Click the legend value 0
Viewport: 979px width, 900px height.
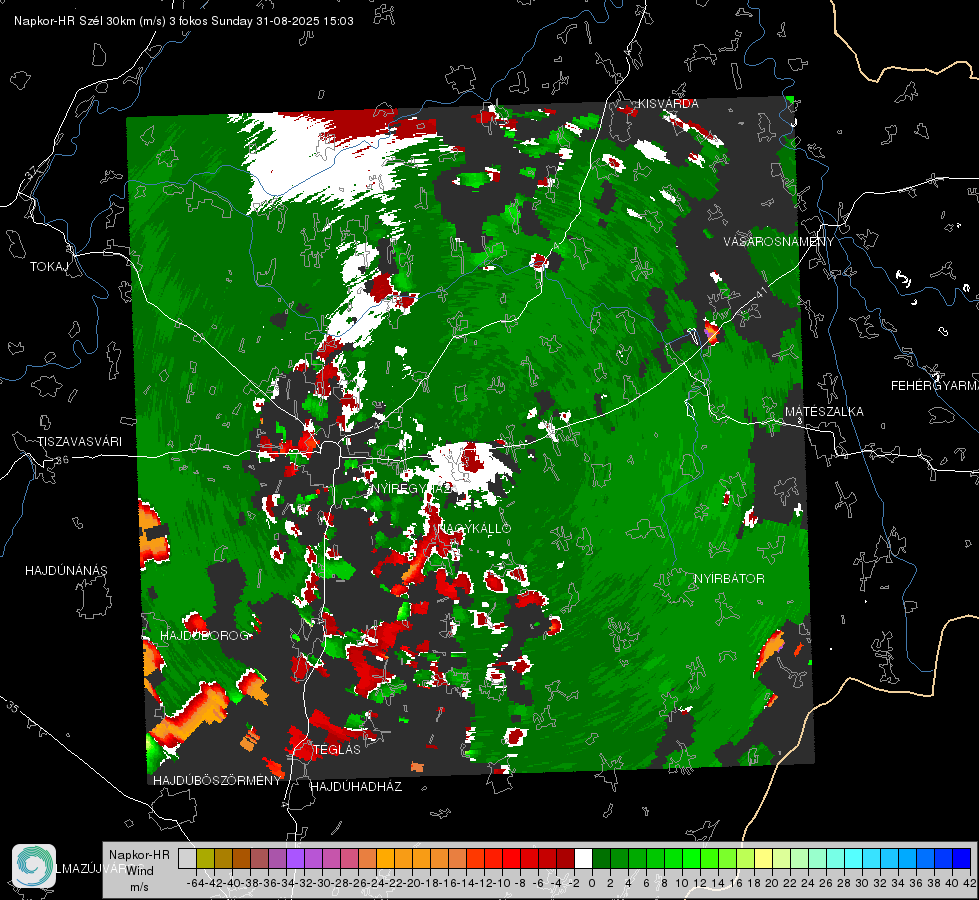592,883
